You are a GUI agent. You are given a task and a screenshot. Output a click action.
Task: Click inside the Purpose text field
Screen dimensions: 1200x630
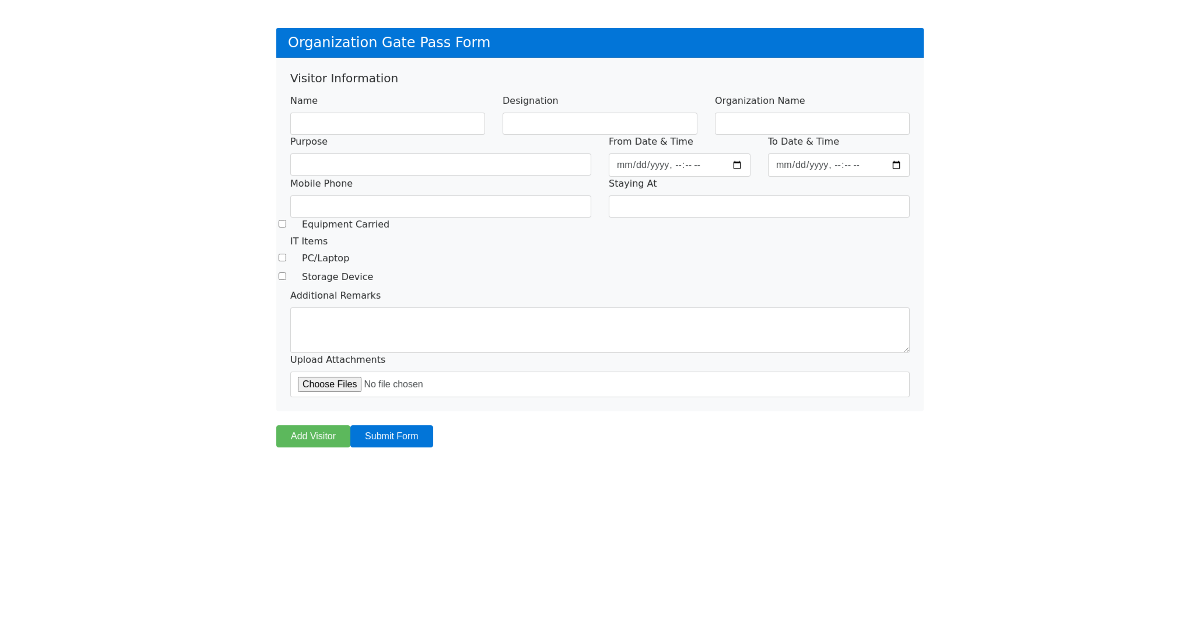tap(440, 164)
